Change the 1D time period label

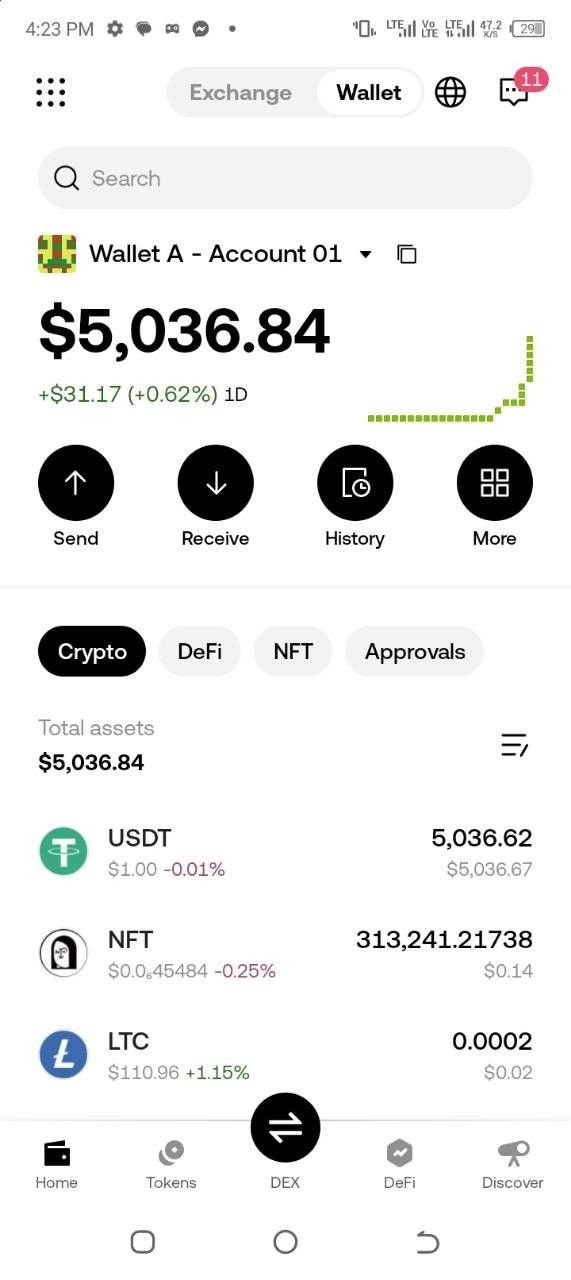coord(236,394)
